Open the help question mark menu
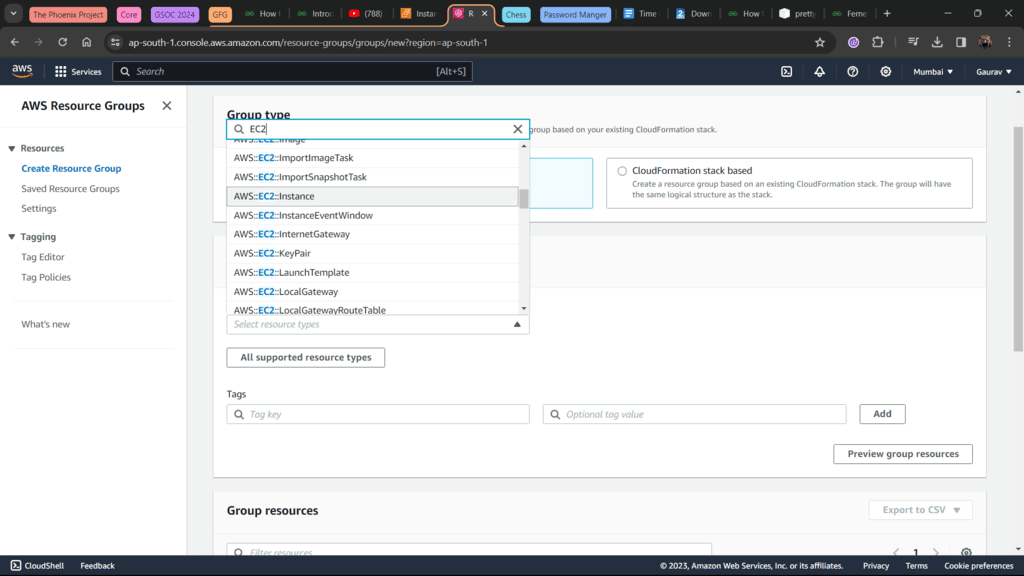 pyautogui.click(x=852, y=72)
